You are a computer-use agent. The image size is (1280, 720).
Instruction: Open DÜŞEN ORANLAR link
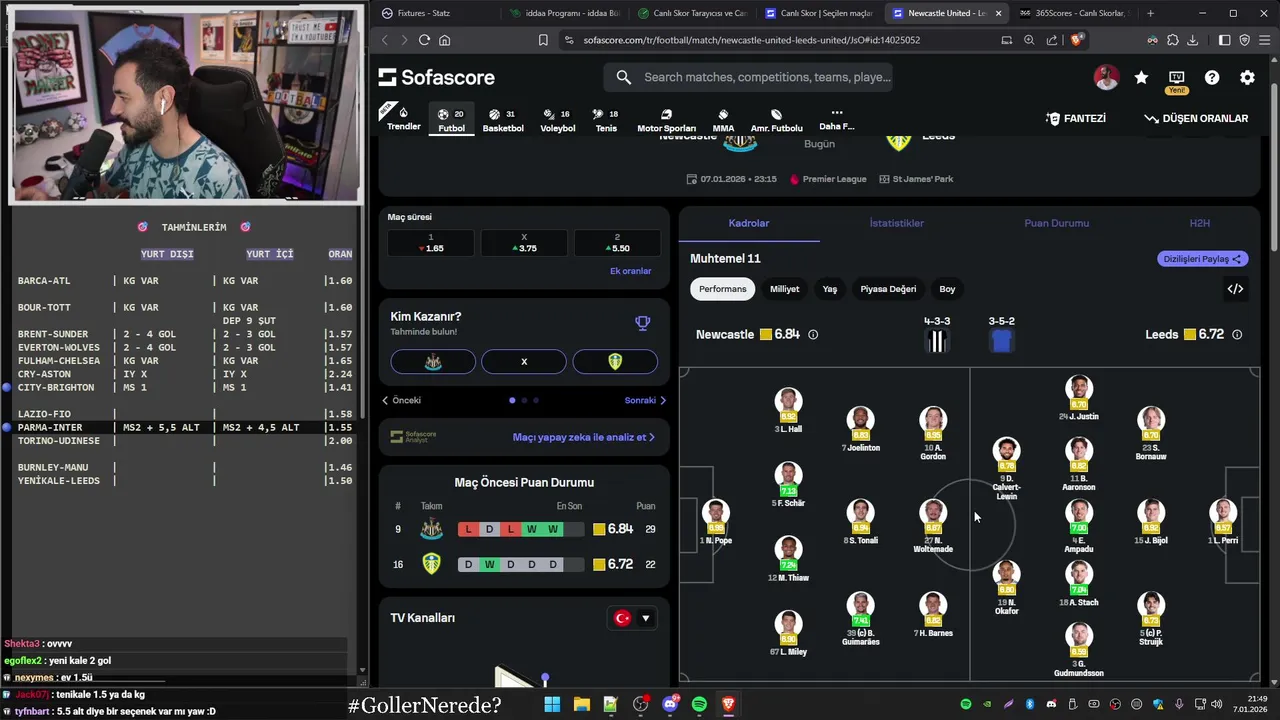(x=1196, y=118)
